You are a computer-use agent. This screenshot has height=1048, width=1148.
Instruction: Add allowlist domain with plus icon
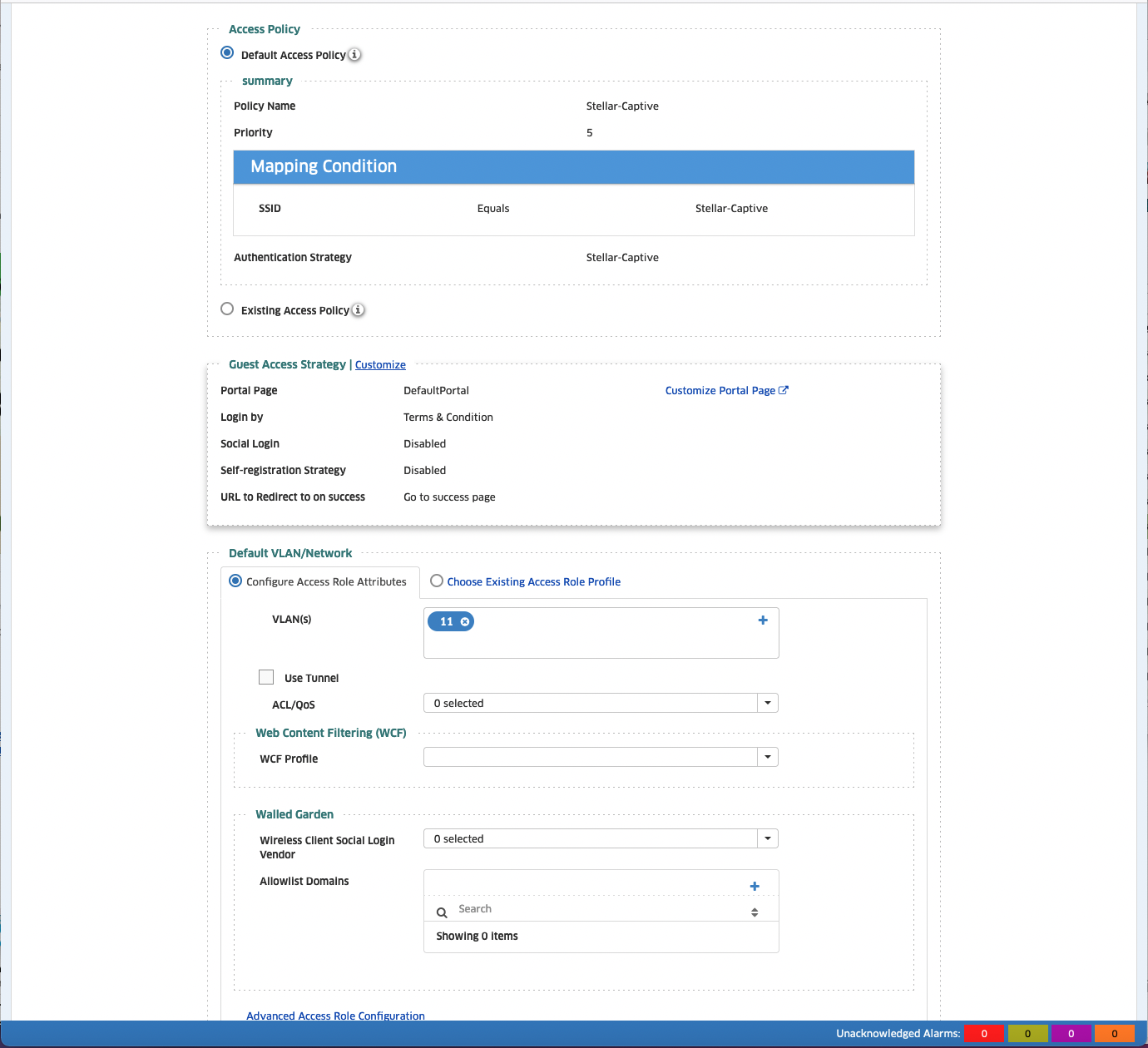pos(755,887)
